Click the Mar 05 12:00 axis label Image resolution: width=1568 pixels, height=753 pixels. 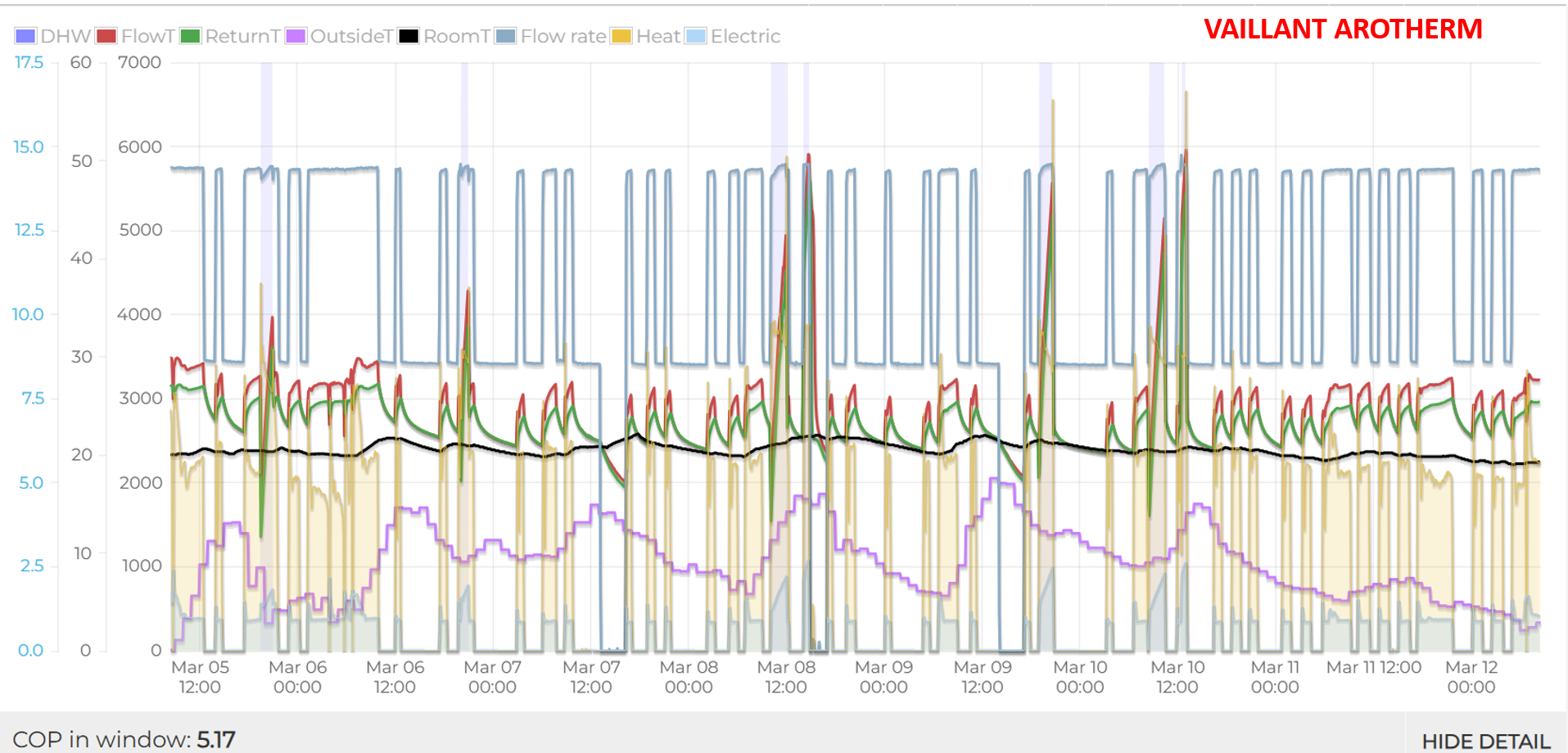tap(200, 677)
